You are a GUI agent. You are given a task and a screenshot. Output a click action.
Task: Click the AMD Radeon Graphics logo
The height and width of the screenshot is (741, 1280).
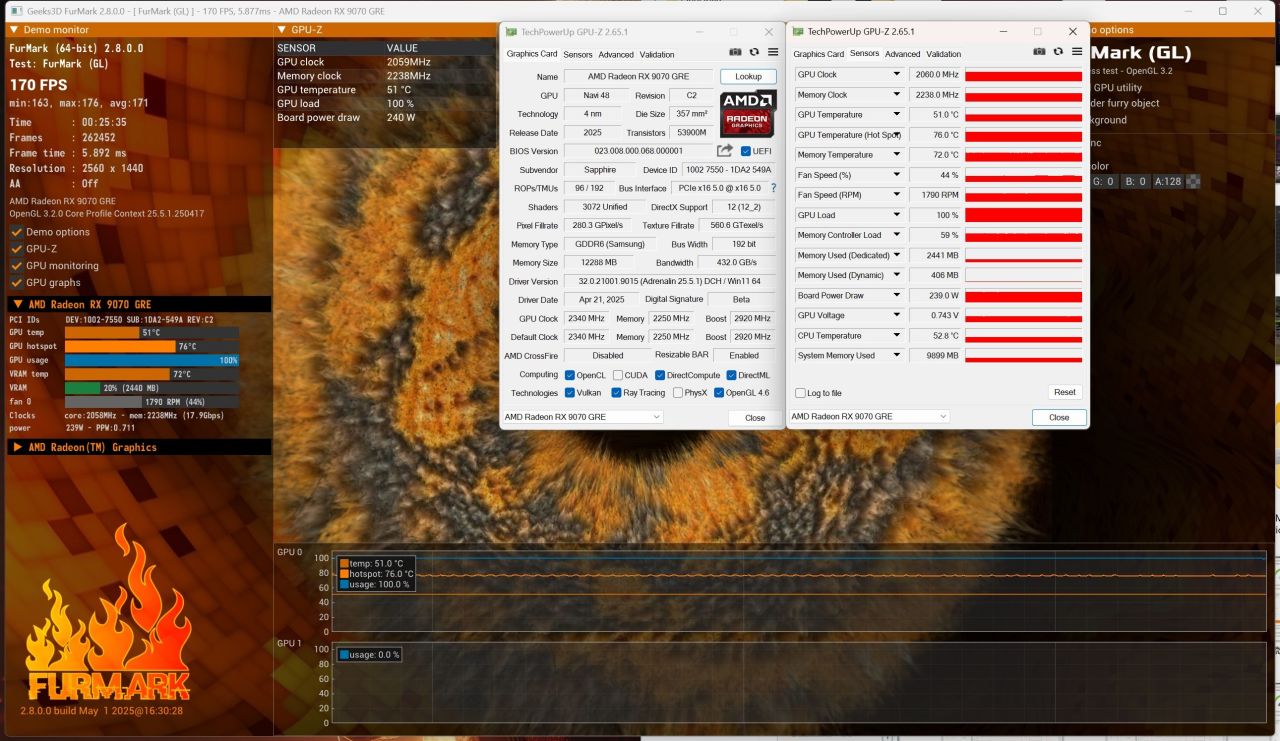748,114
